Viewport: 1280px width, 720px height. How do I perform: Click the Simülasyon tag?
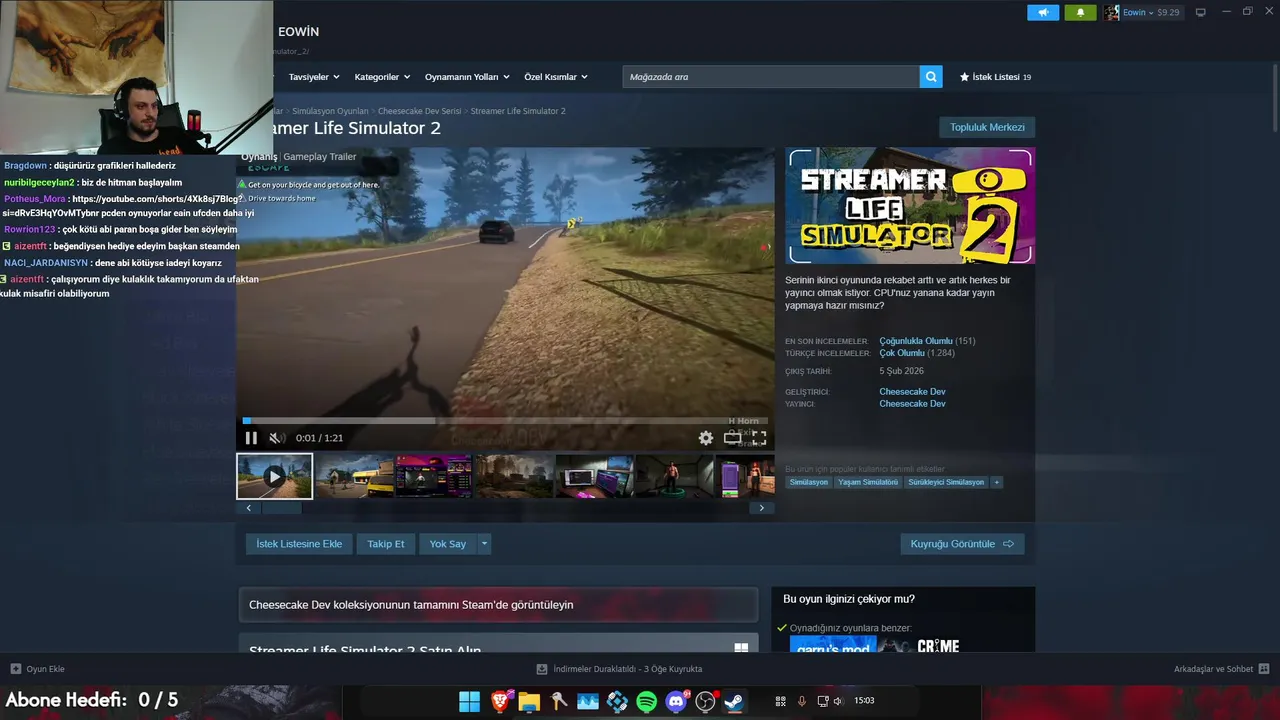809,482
